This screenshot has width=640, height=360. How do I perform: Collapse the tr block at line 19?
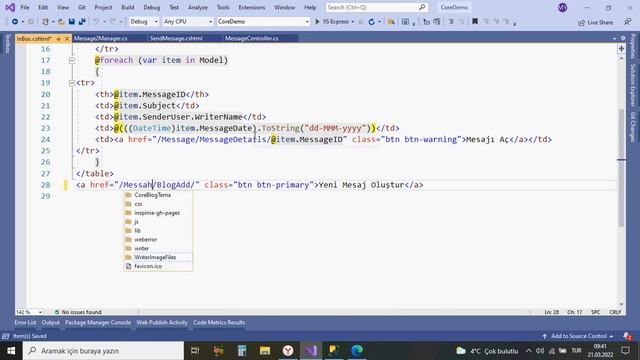coord(72,83)
